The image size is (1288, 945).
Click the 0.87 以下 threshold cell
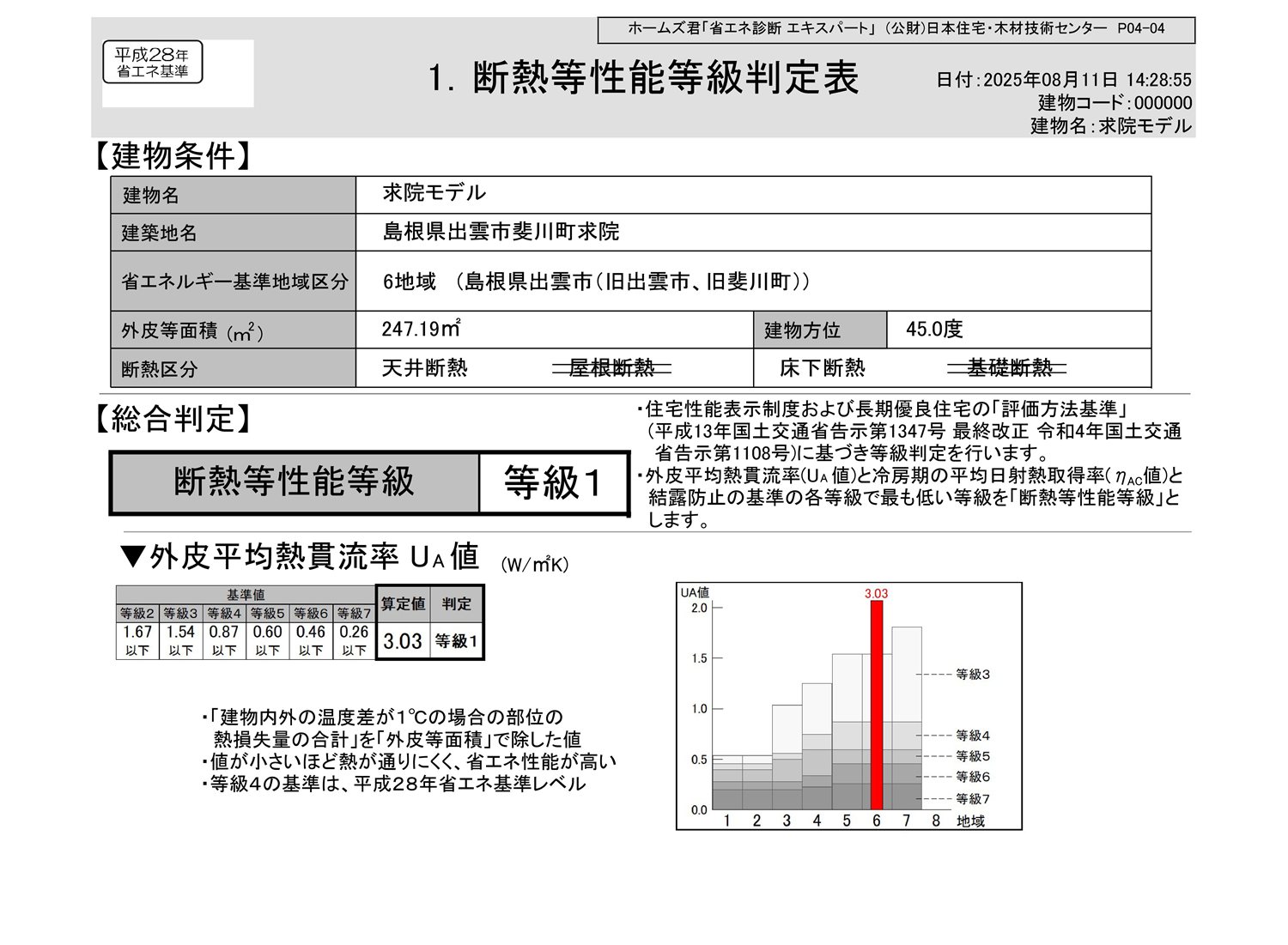224,640
